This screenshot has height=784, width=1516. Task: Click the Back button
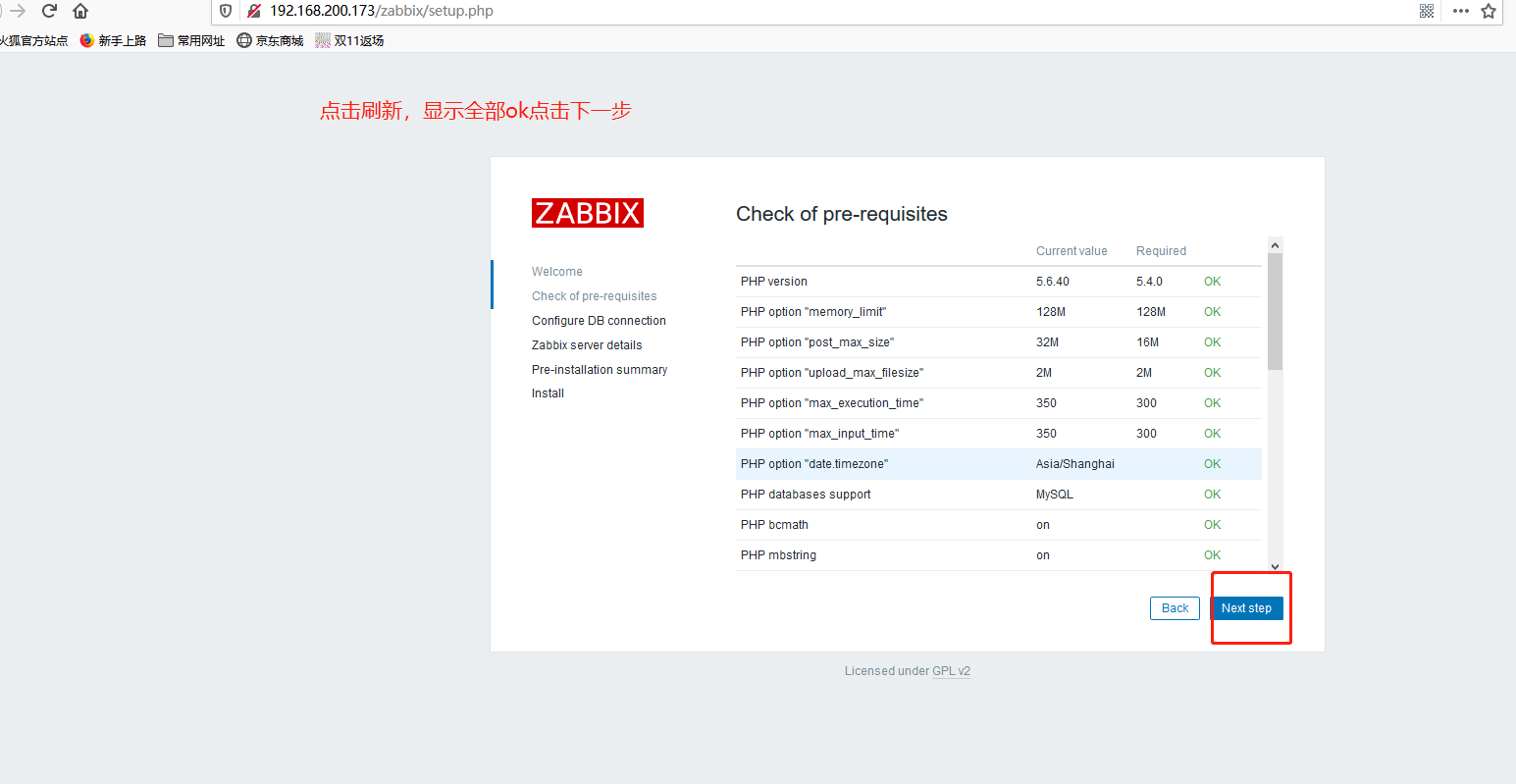(1175, 608)
